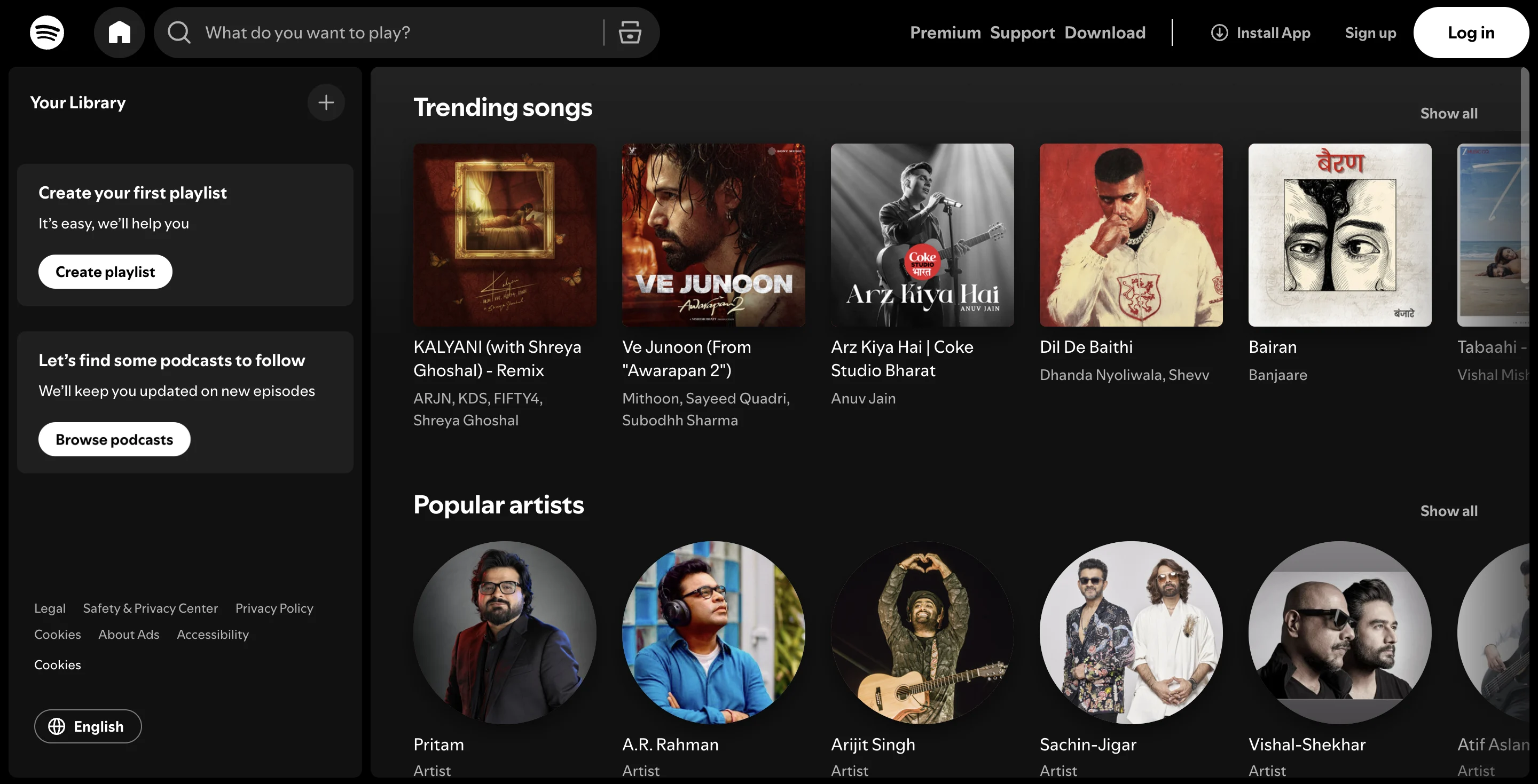Open the Accessibility link
This screenshot has width=1538, height=784.
click(213, 635)
